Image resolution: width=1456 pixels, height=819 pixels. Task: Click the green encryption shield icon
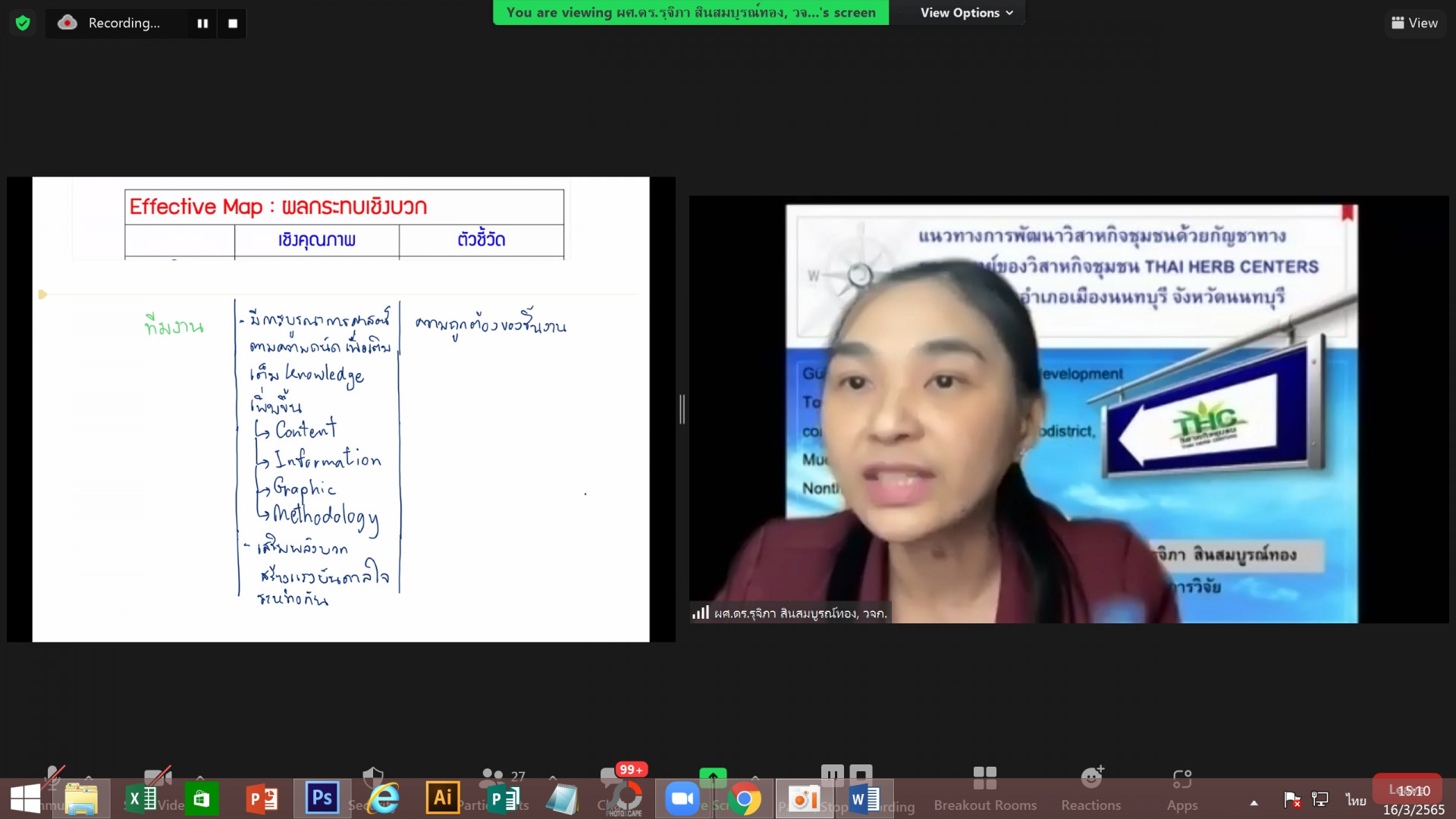tap(23, 23)
